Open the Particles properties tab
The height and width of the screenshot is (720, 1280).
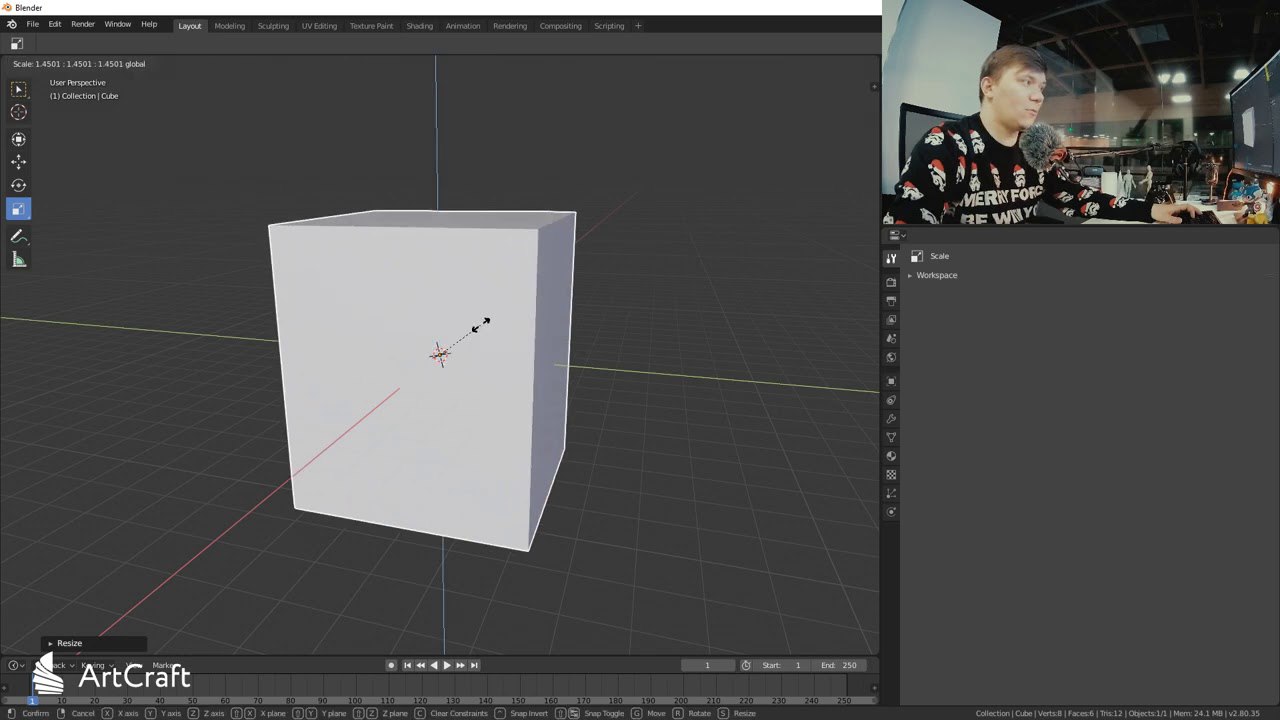click(x=891, y=493)
